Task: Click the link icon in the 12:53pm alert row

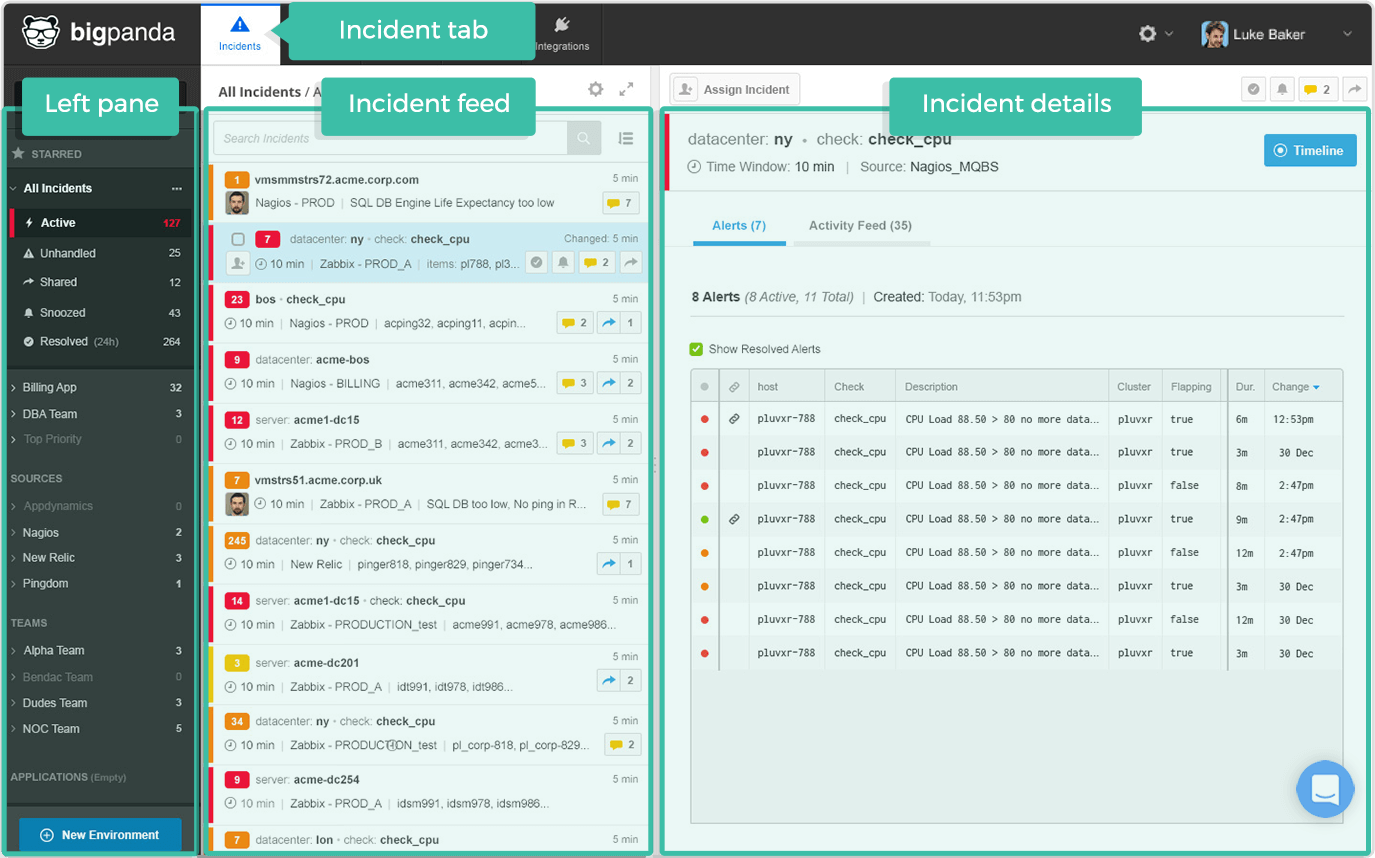Action: [734, 419]
